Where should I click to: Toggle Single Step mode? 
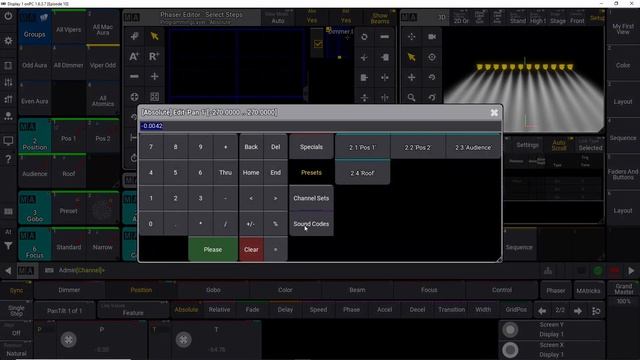click(x=16, y=310)
